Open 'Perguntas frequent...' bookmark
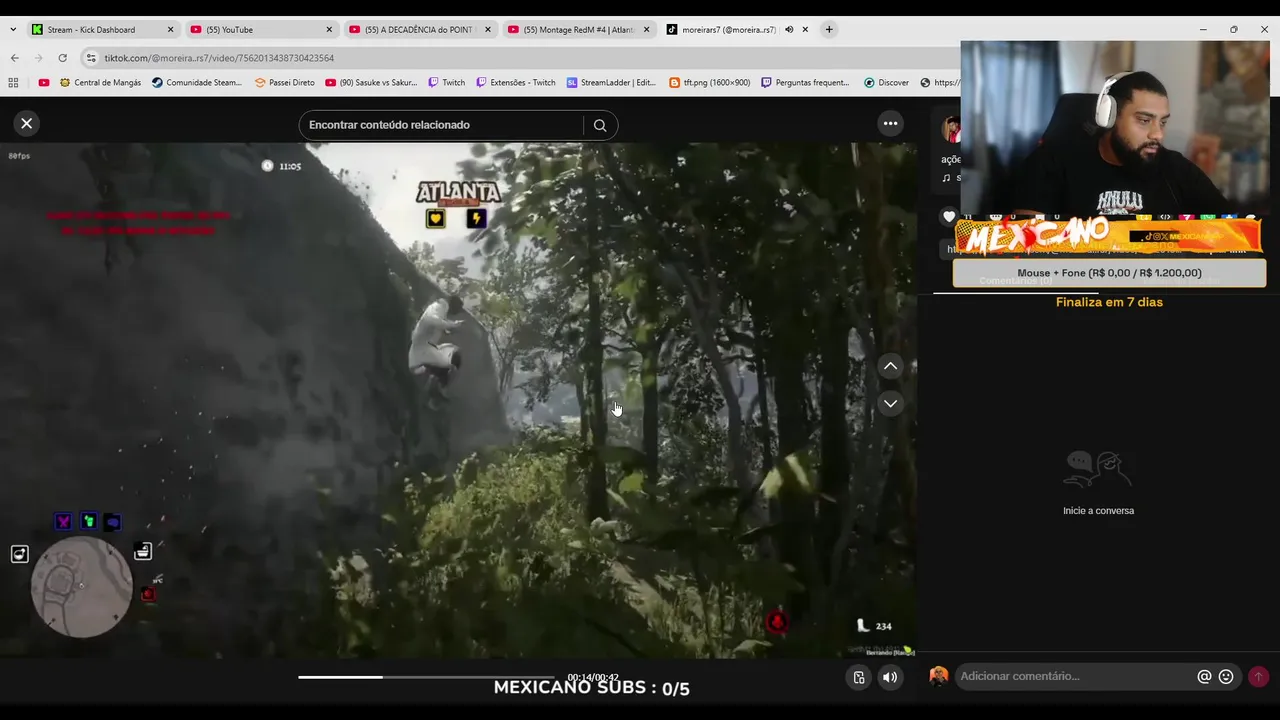This screenshot has height=720, width=1280. pos(805,83)
